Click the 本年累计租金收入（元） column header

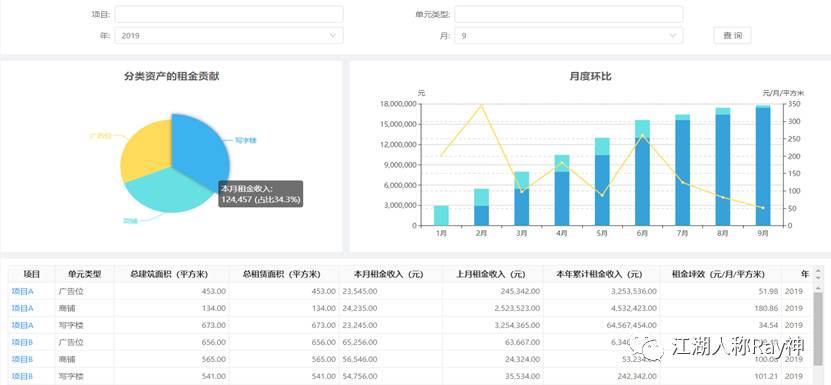tap(602, 274)
